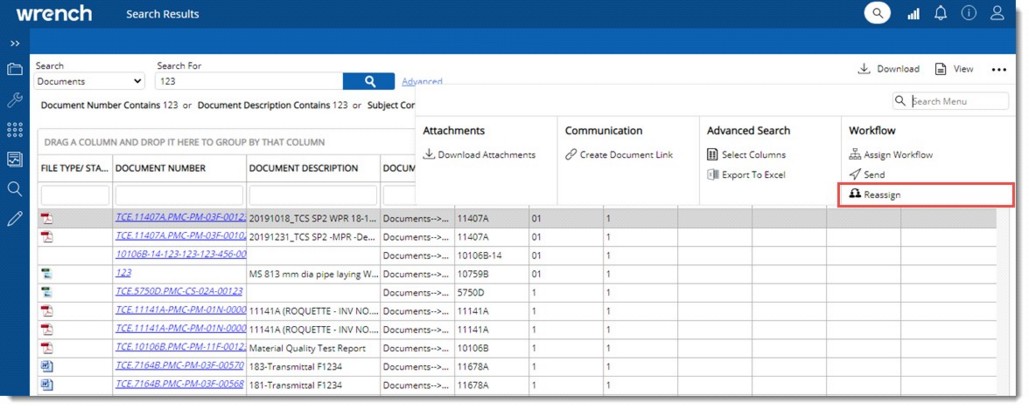Open the folder icon in left sidebar
Image resolution: width=1029 pixels, height=409 pixels.
pyautogui.click(x=15, y=70)
